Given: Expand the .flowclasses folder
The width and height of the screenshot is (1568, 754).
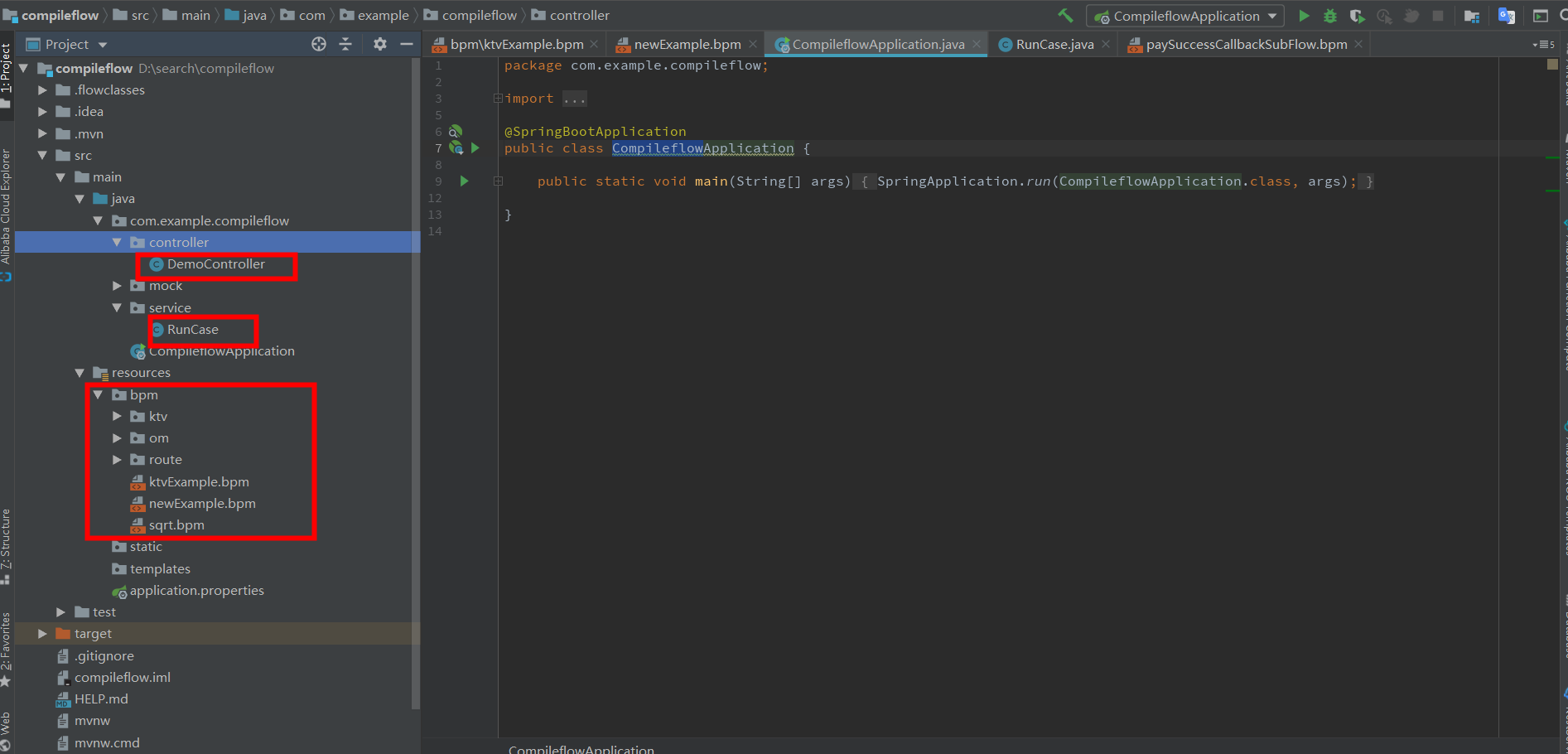Looking at the screenshot, I should (x=42, y=89).
